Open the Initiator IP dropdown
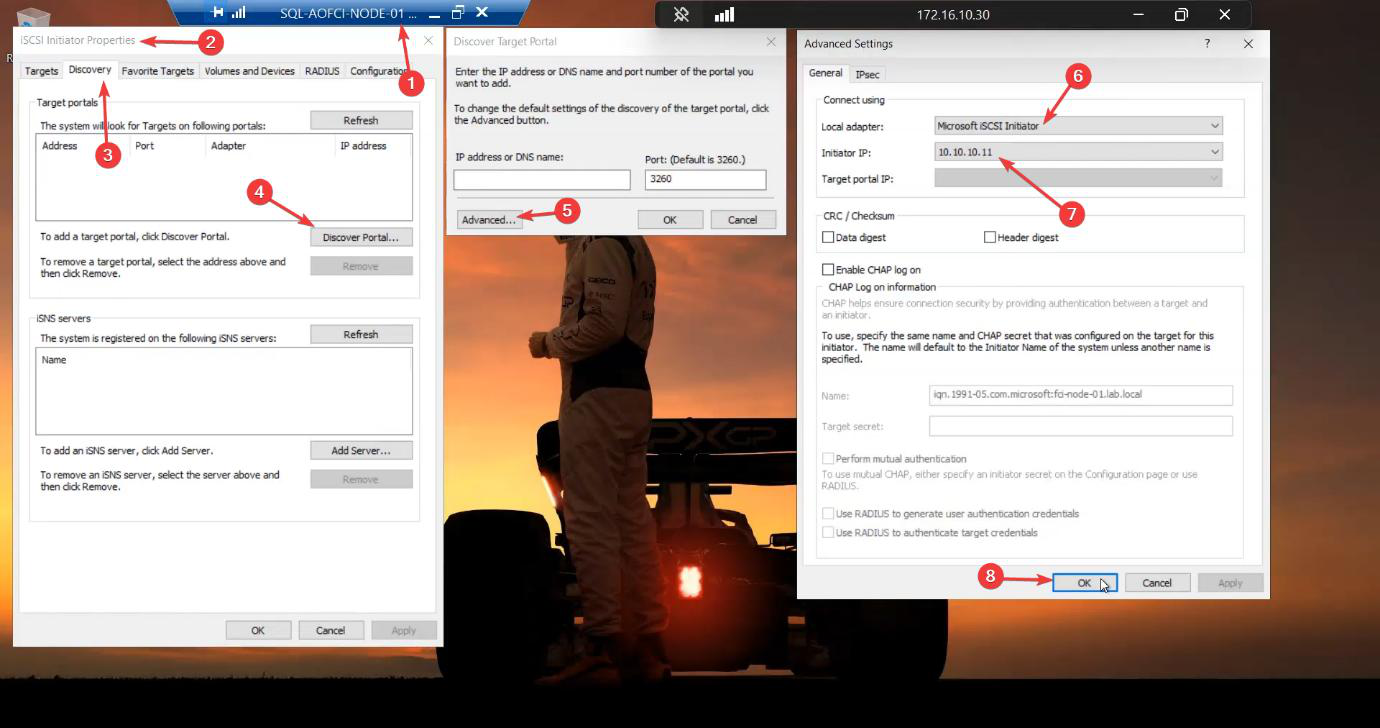 (1078, 152)
